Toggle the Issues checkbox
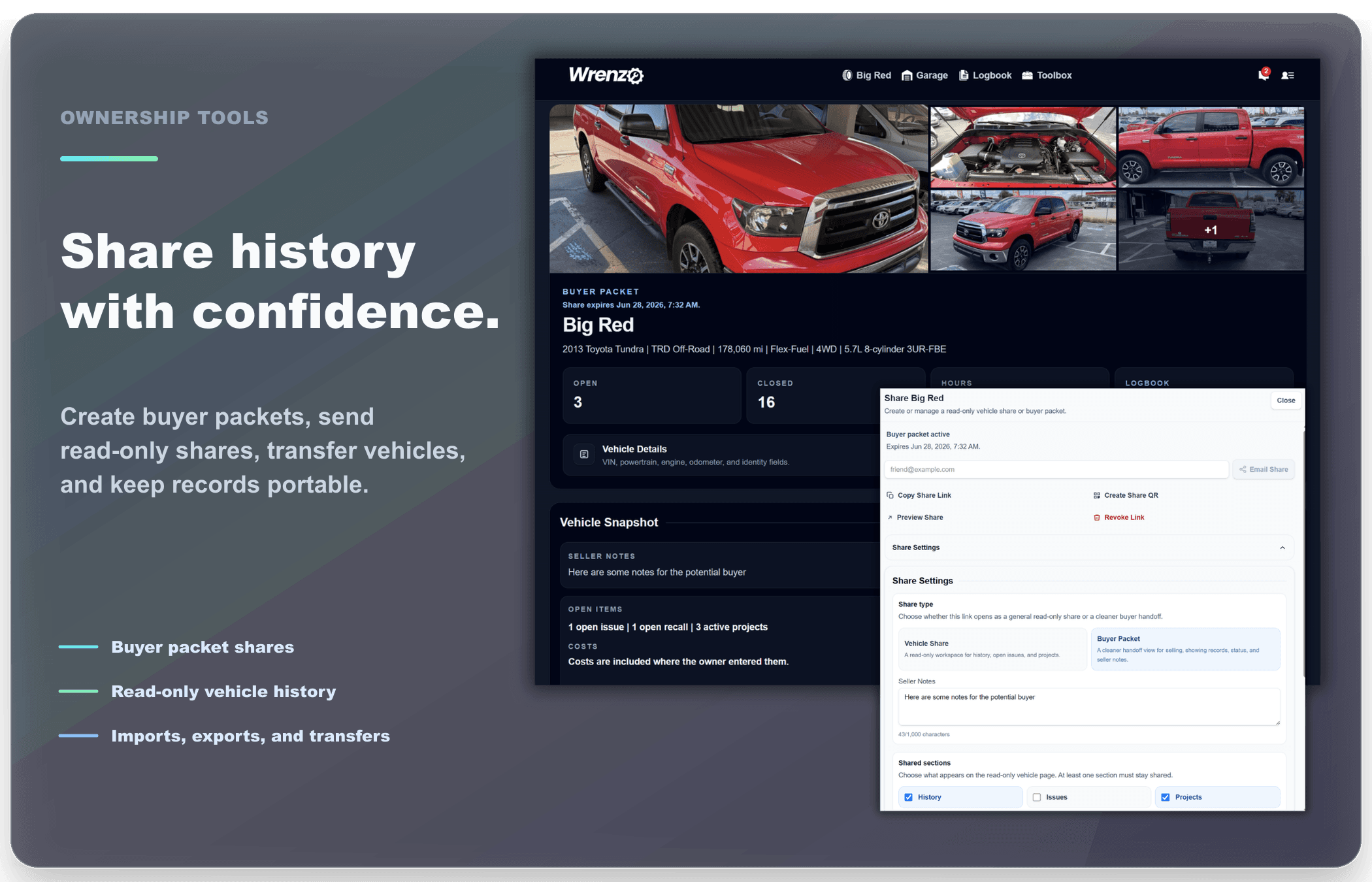1372x882 pixels. click(1036, 797)
